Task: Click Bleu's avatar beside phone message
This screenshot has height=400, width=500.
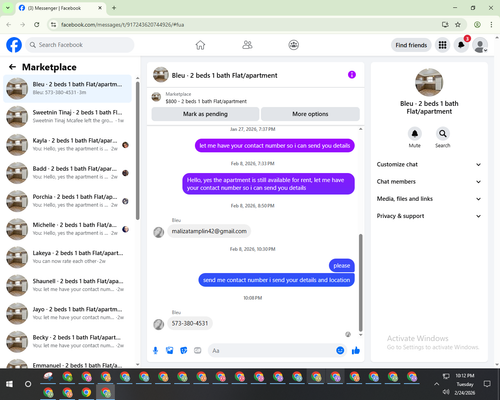Action: tap(159, 324)
